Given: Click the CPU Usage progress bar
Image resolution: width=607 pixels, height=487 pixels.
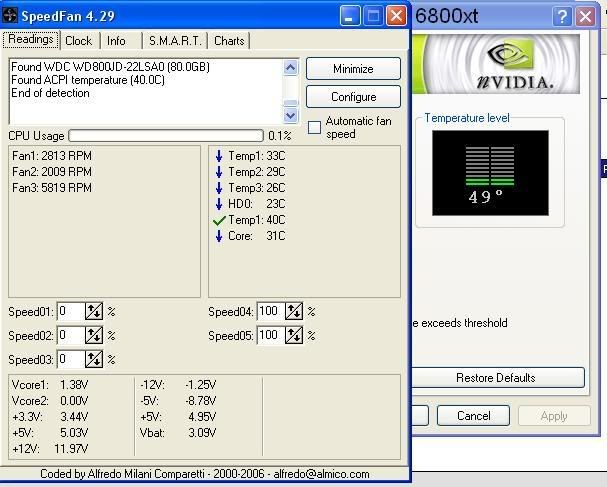Looking at the screenshot, I should (166, 135).
